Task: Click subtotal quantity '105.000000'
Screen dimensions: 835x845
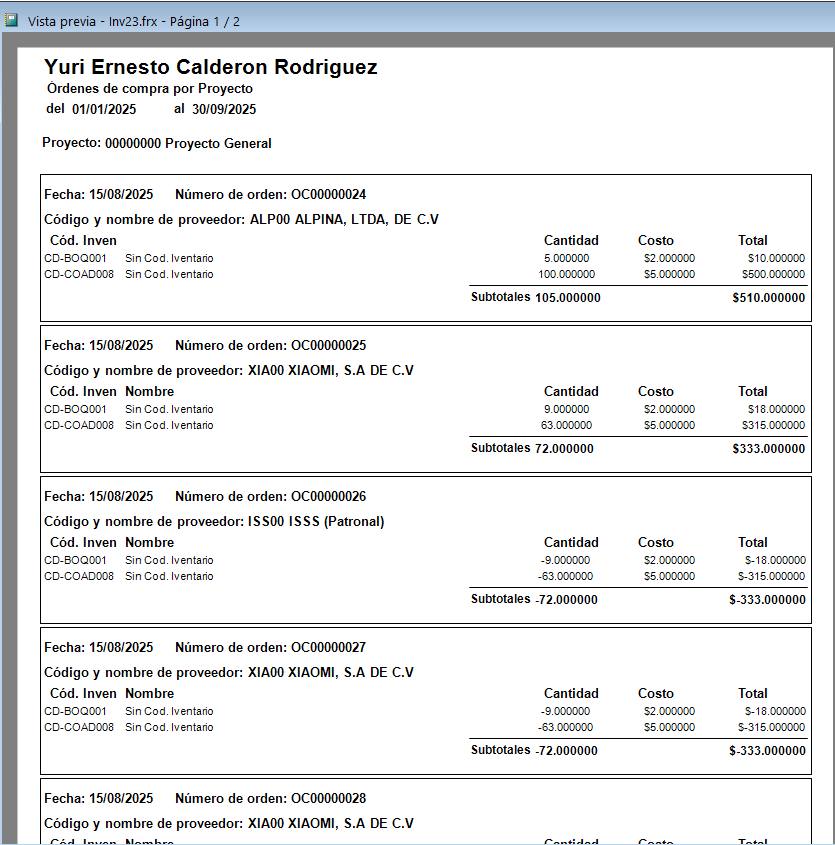Action: pyautogui.click(x=568, y=297)
